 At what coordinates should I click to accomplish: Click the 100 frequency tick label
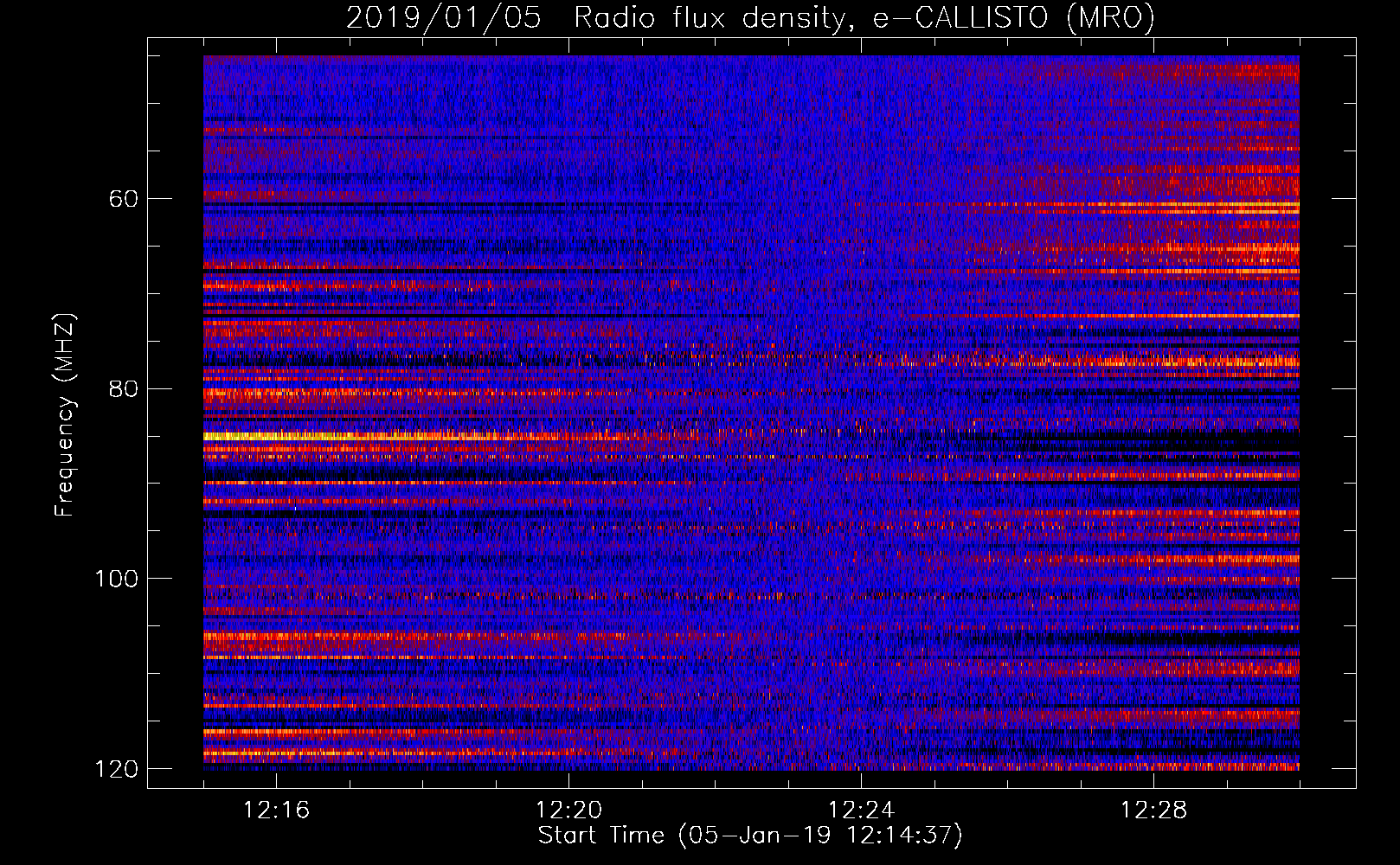[117, 579]
